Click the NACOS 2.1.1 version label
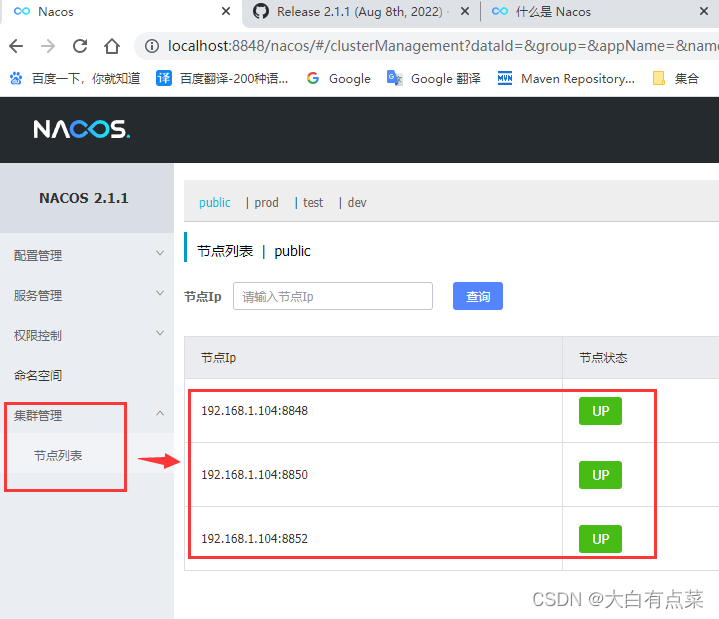This screenshot has width=719, height=619. (x=84, y=198)
